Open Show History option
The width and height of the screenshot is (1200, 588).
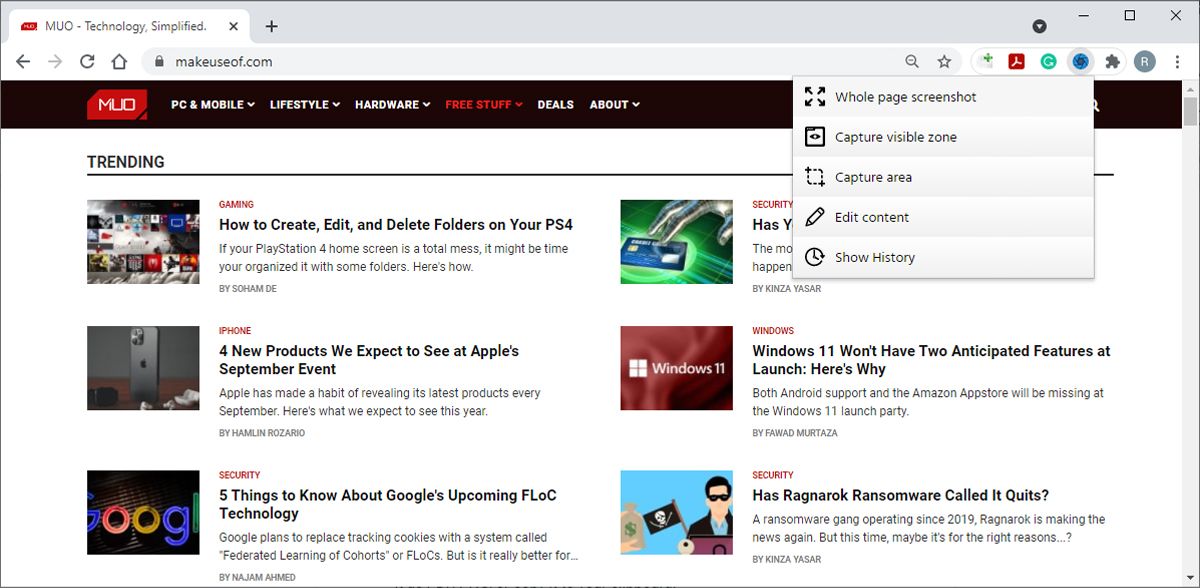[x=943, y=257]
